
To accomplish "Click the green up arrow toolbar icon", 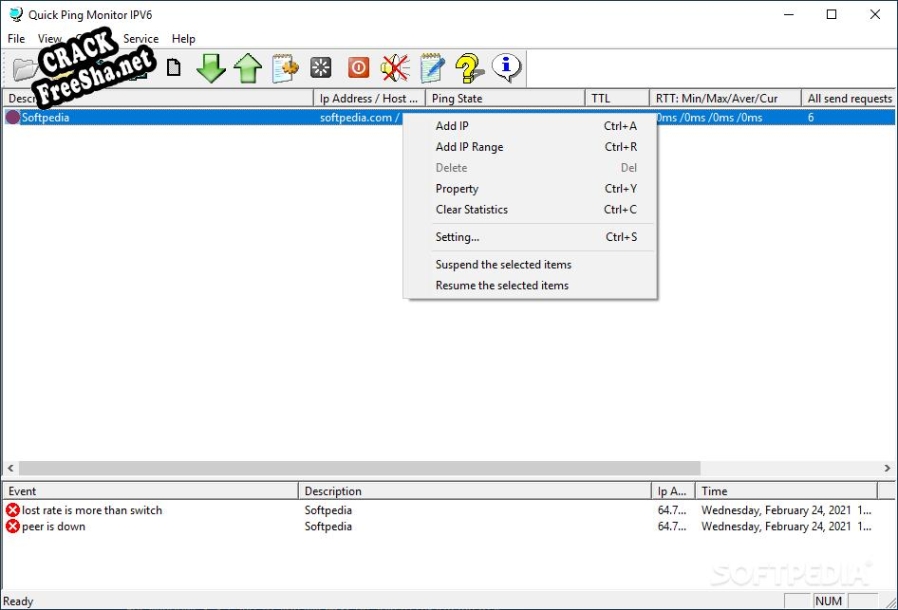I will coord(247,68).
